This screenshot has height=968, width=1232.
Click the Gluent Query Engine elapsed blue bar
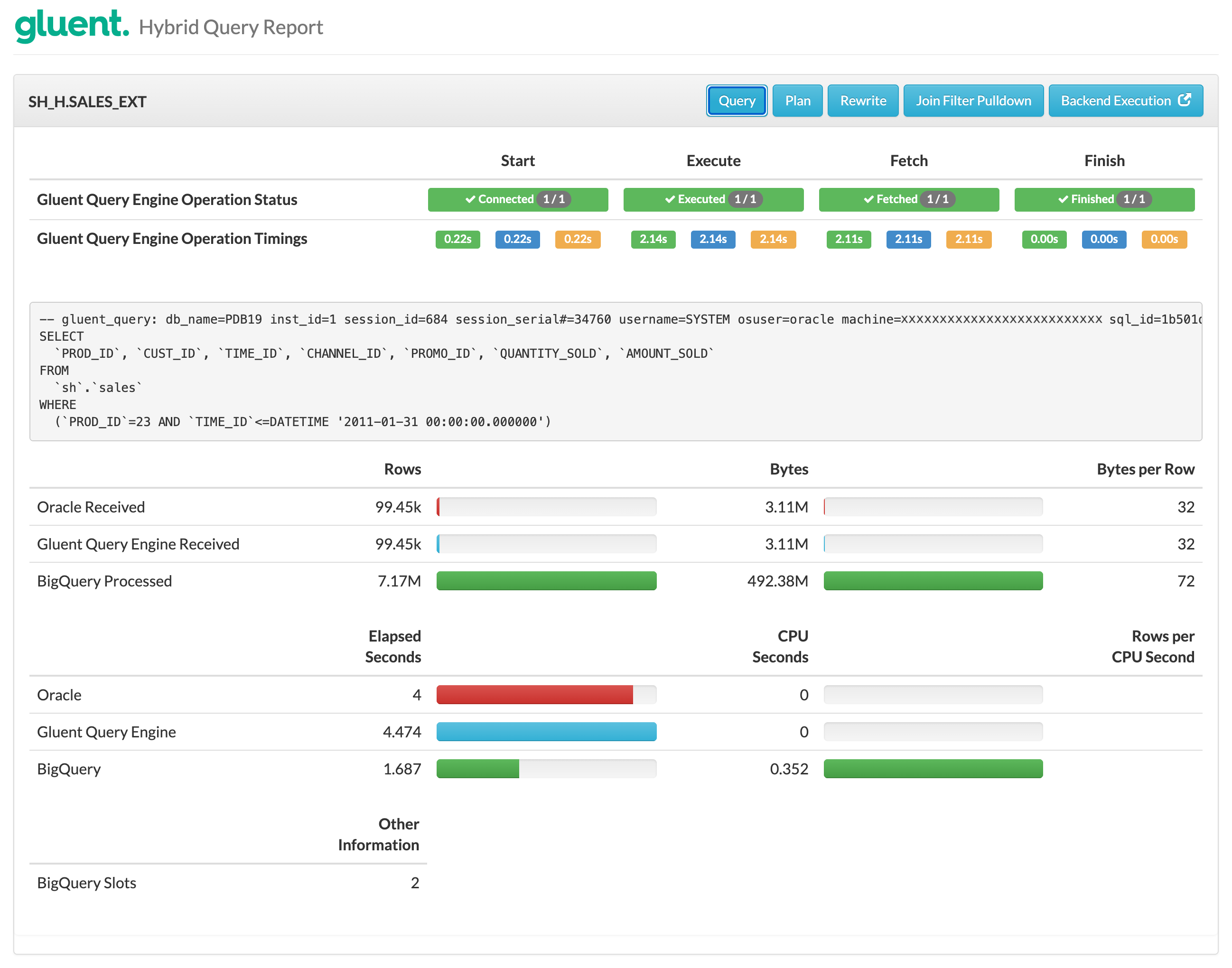click(x=546, y=732)
